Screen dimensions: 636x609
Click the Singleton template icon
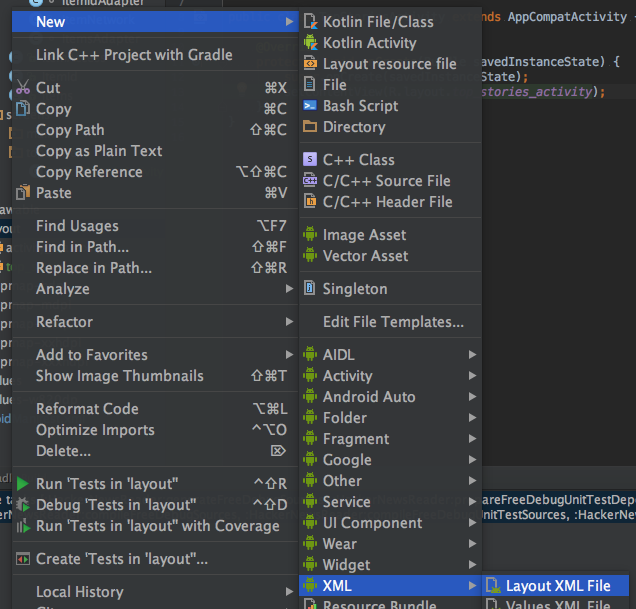pyautogui.click(x=310, y=288)
